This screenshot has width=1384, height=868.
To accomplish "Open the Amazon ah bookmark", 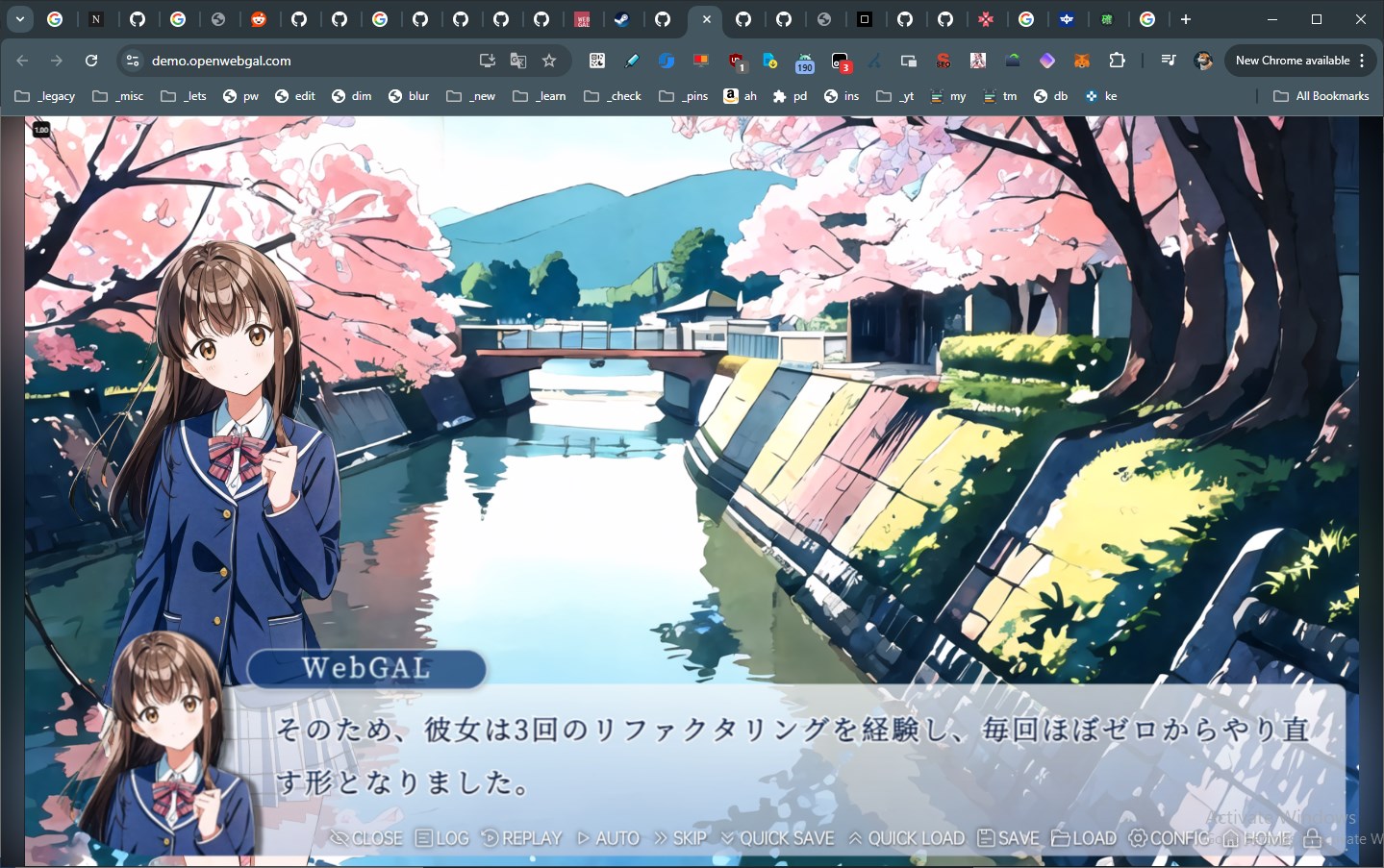I will pyautogui.click(x=741, y=96).
